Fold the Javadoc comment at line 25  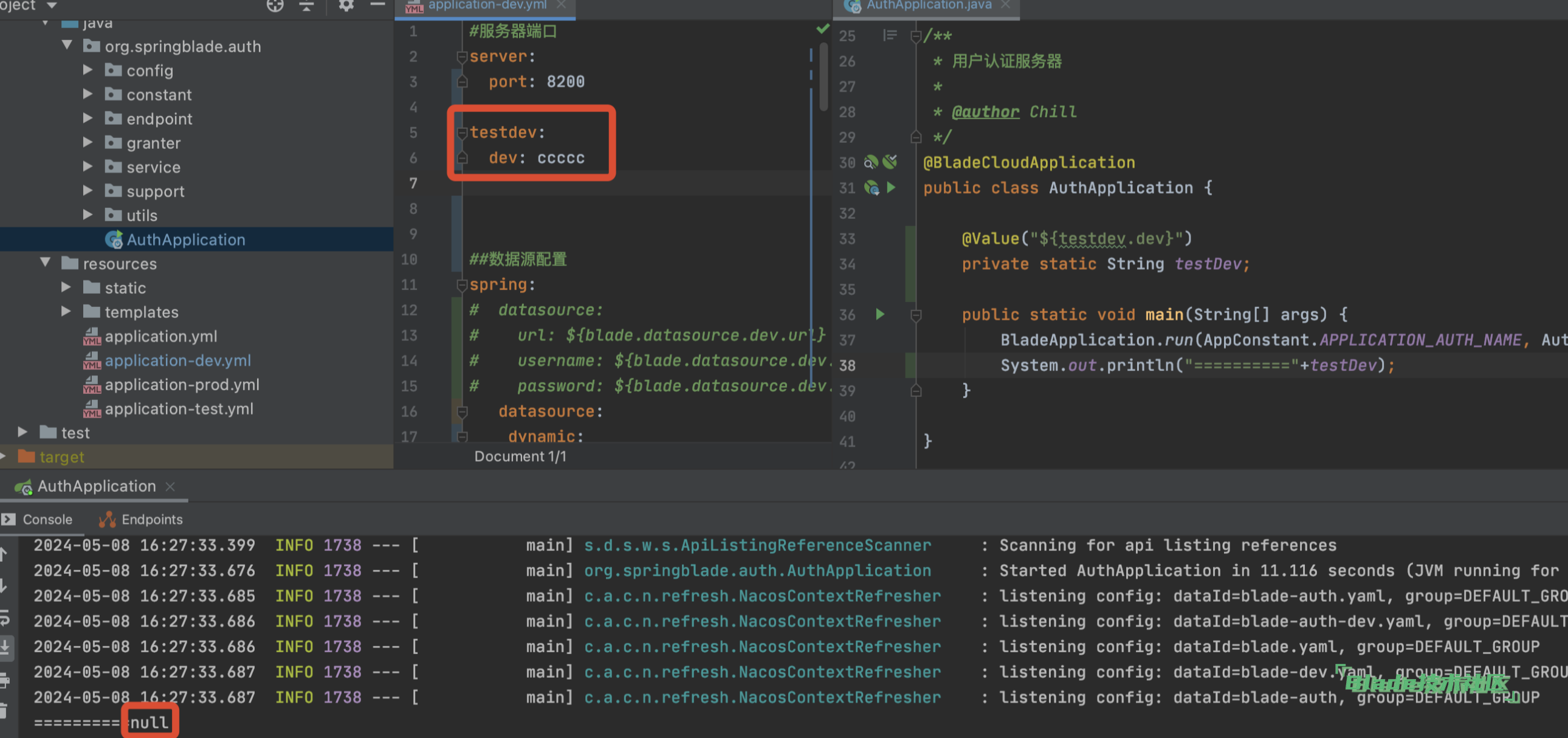coord(915,36)
